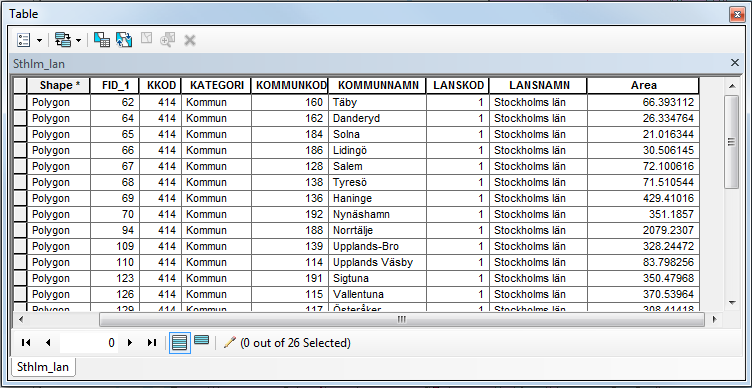Switch to the Sthlm_lan tab

pyautogui.click(x=43, y=367)
